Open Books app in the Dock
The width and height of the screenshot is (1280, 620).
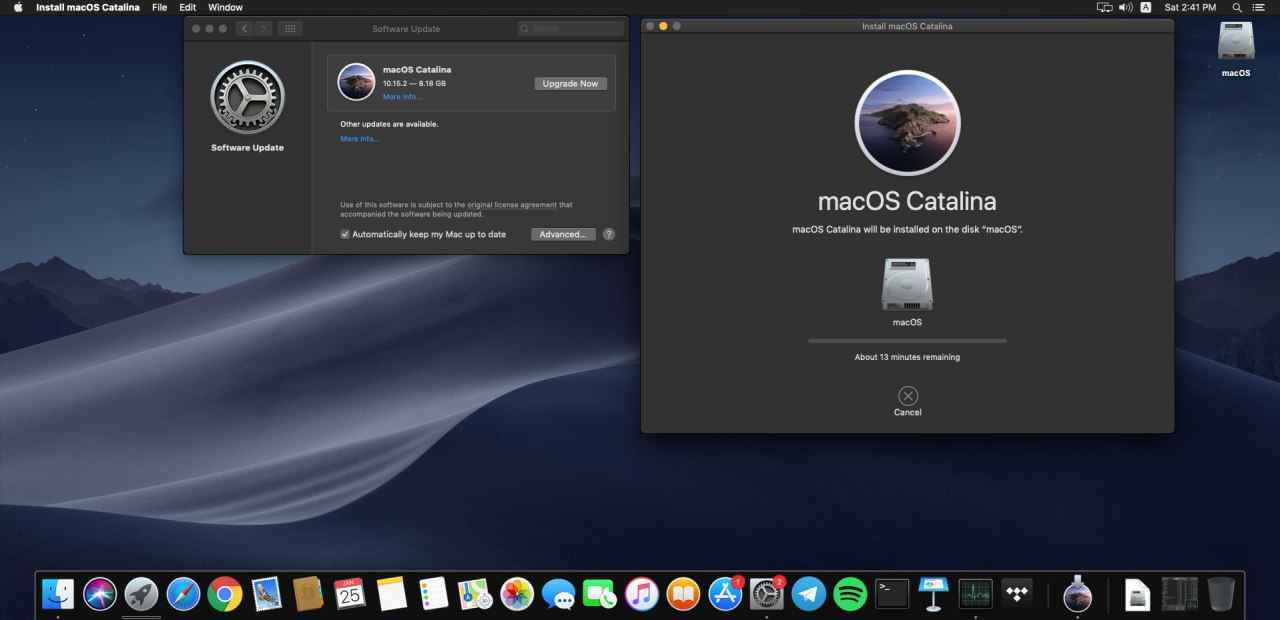pyautogui.click(x=683, y=594)
